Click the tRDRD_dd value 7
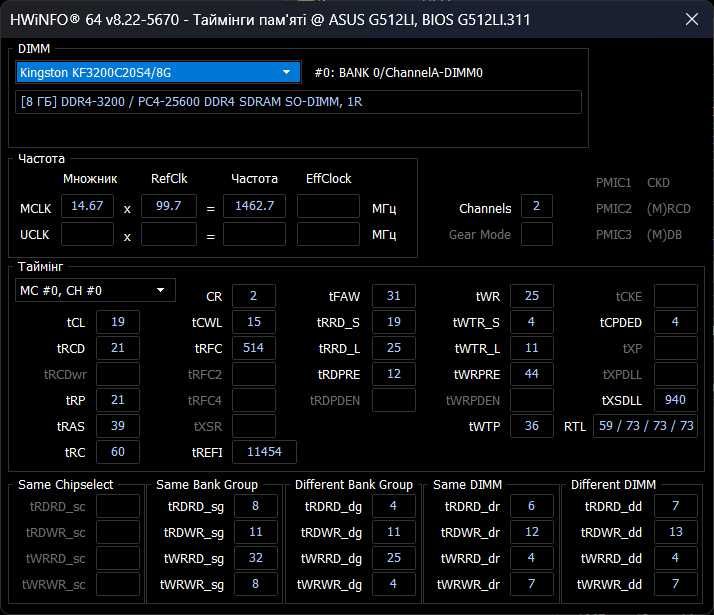 click(x=676, y=506)
